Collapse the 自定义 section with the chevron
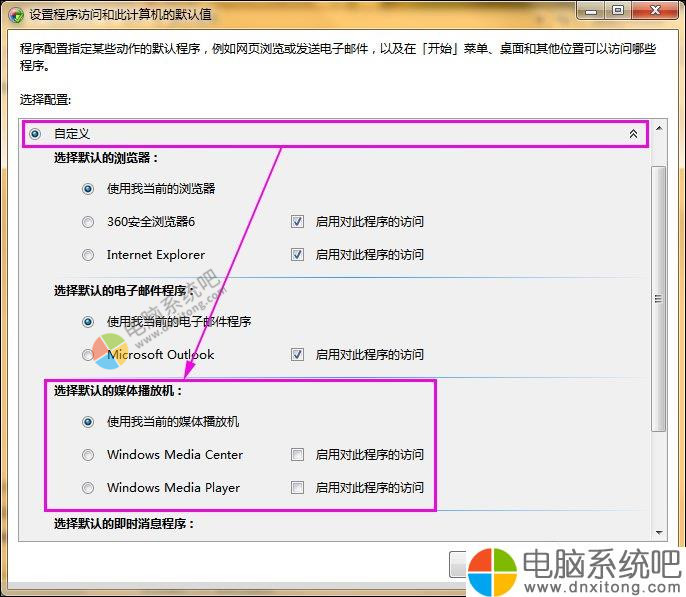Image resolution: width=686 pixels, height=597 pixels. [x=632, y=133]
